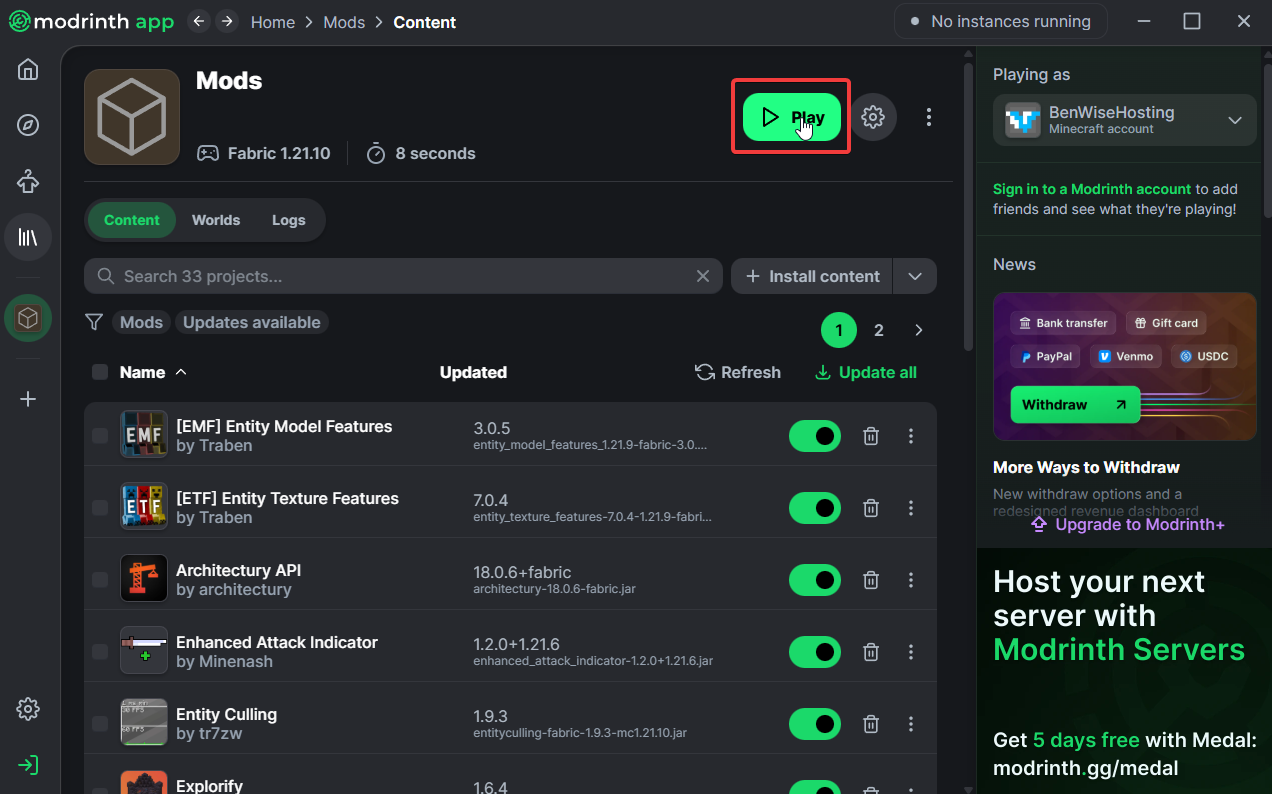Viewport: 1272px width, 794px height.
Task: Open more options for Architectury API
Action: (911, 580)
